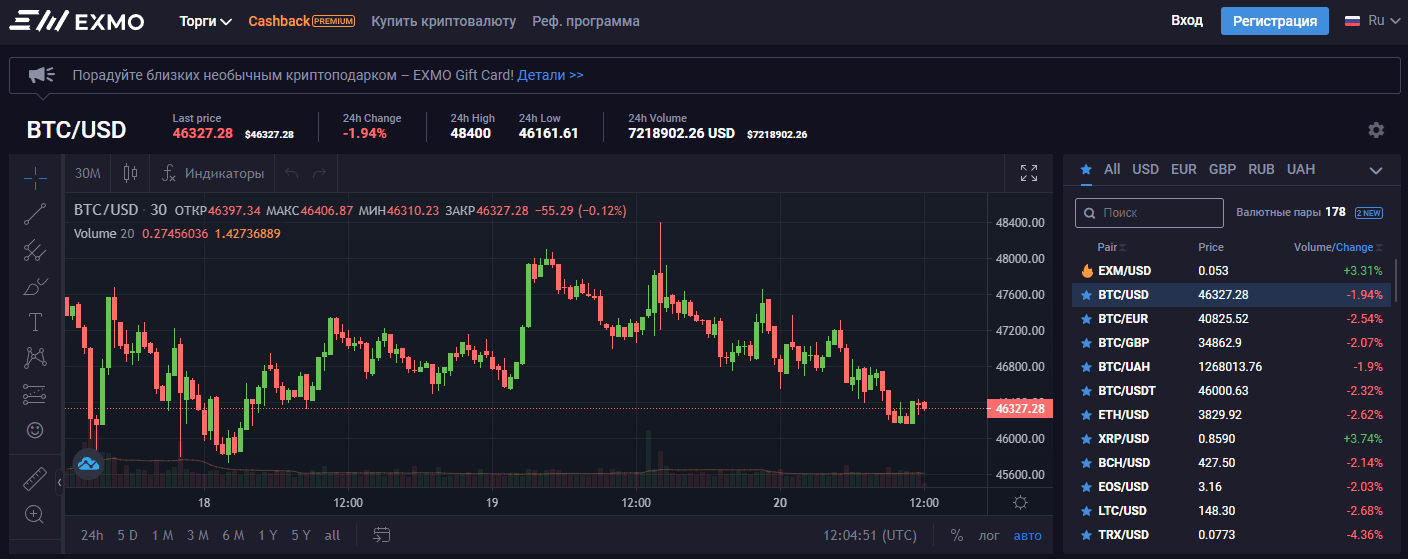Open the Ru language dropdown

coord(1372,20)
